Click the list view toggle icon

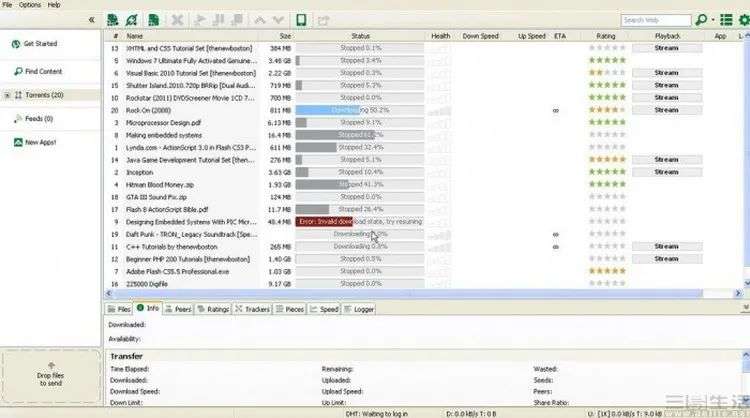[726, 20]
